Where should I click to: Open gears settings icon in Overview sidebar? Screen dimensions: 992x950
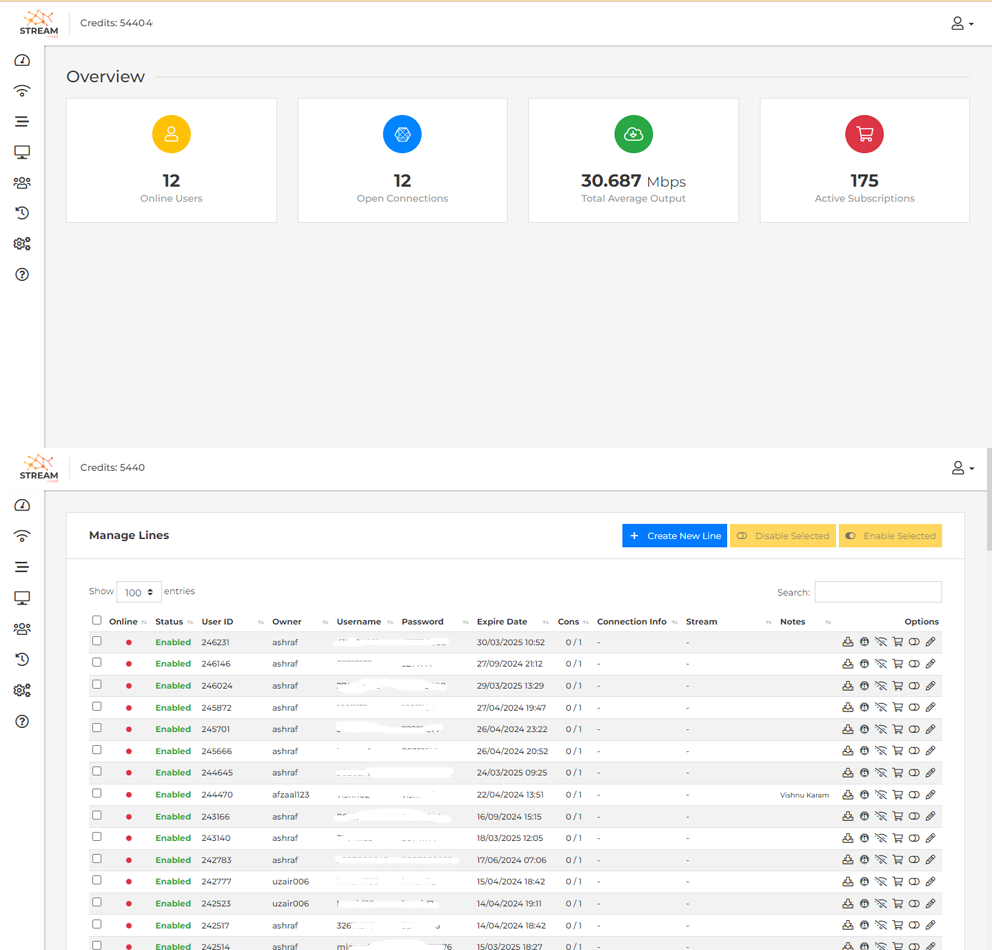click(x=22, y=244)
